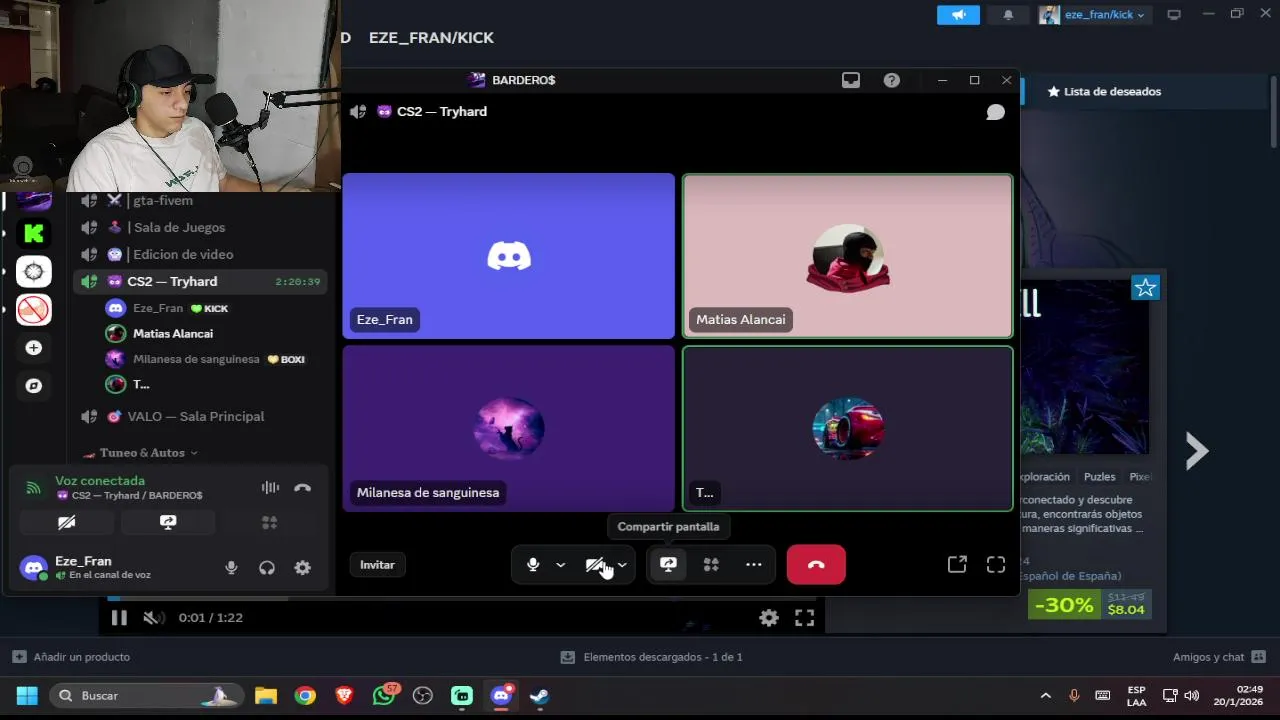Click the wishlist star on game capsule
Screen dimensions: 1280x720
1145,288
